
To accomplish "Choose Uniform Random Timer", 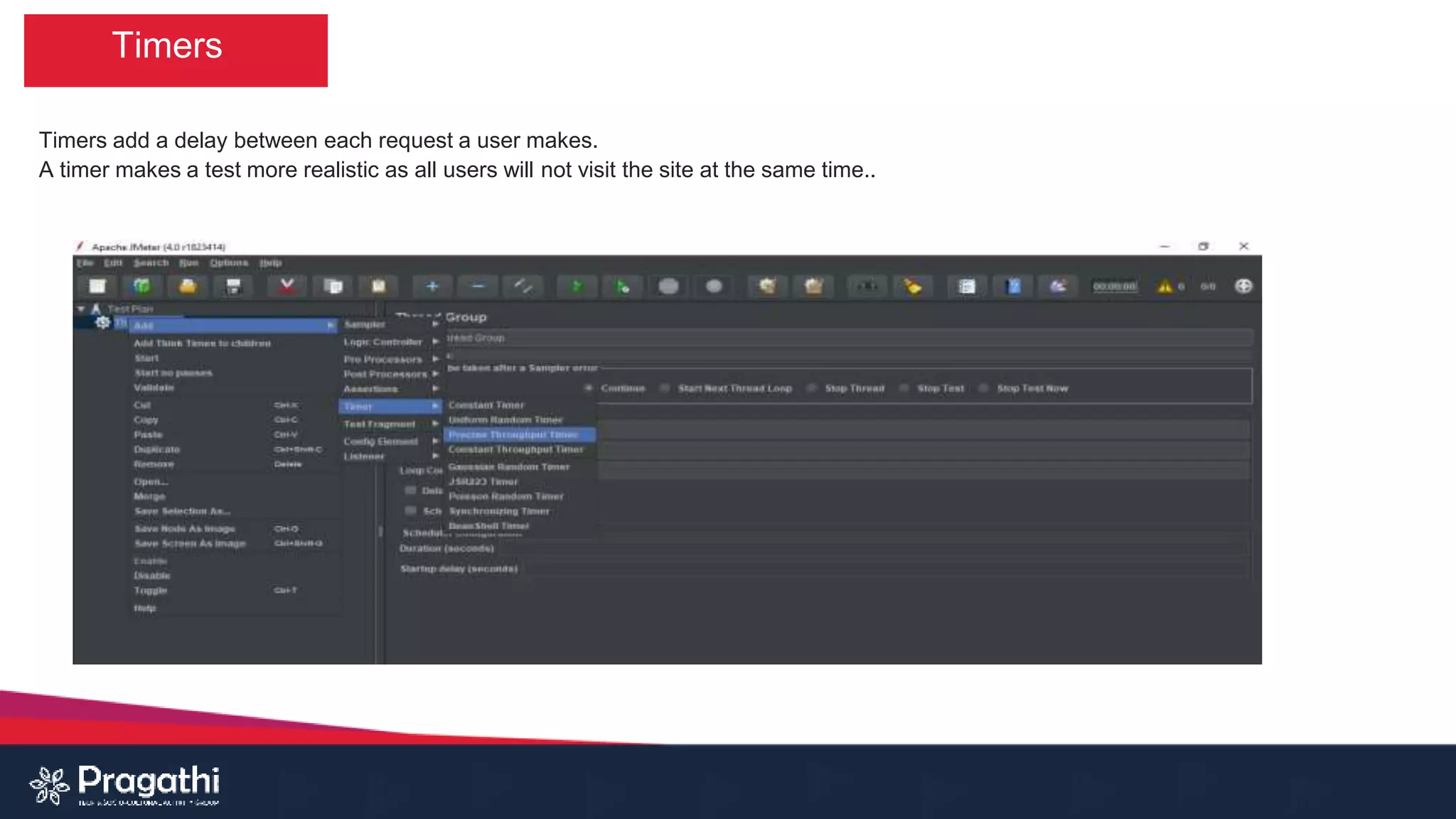I will point(520,420).
